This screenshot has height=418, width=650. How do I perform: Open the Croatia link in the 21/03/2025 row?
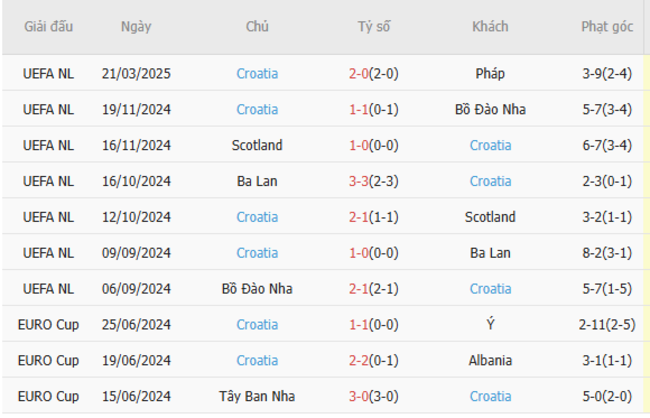(x=257, y=73)
